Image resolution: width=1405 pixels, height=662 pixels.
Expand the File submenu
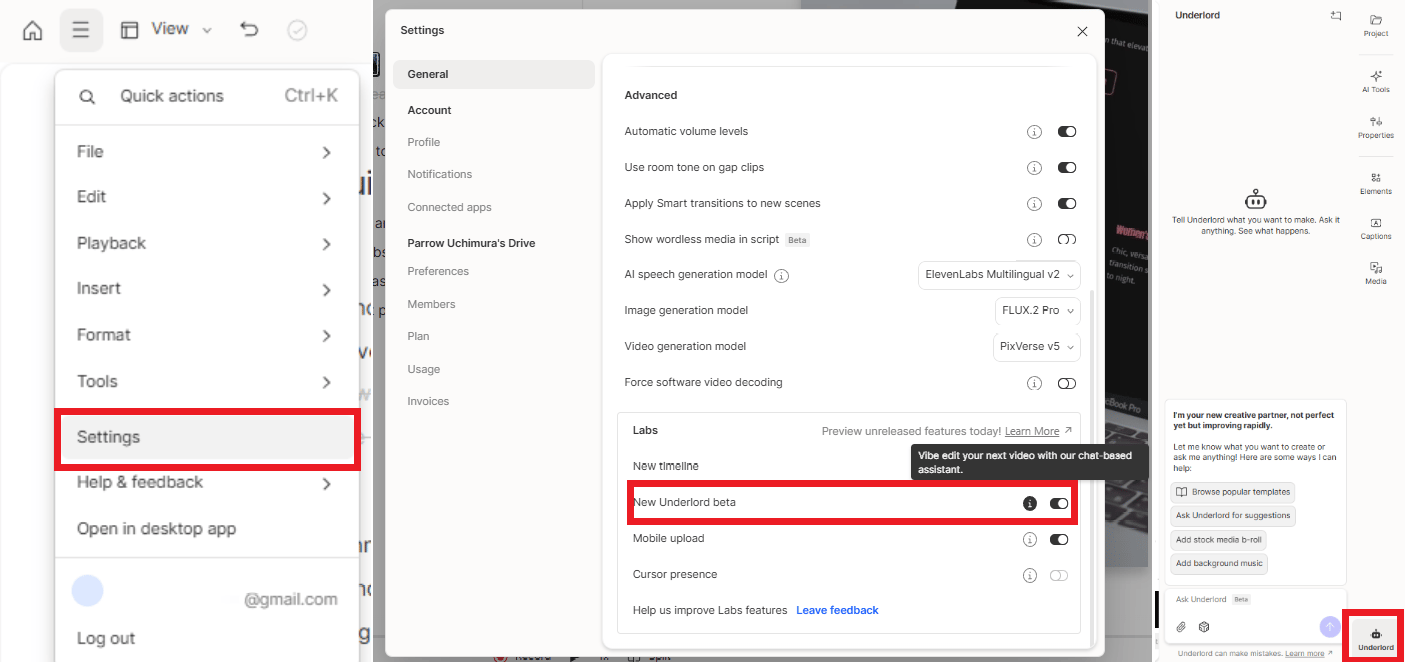tap(207, 152)
